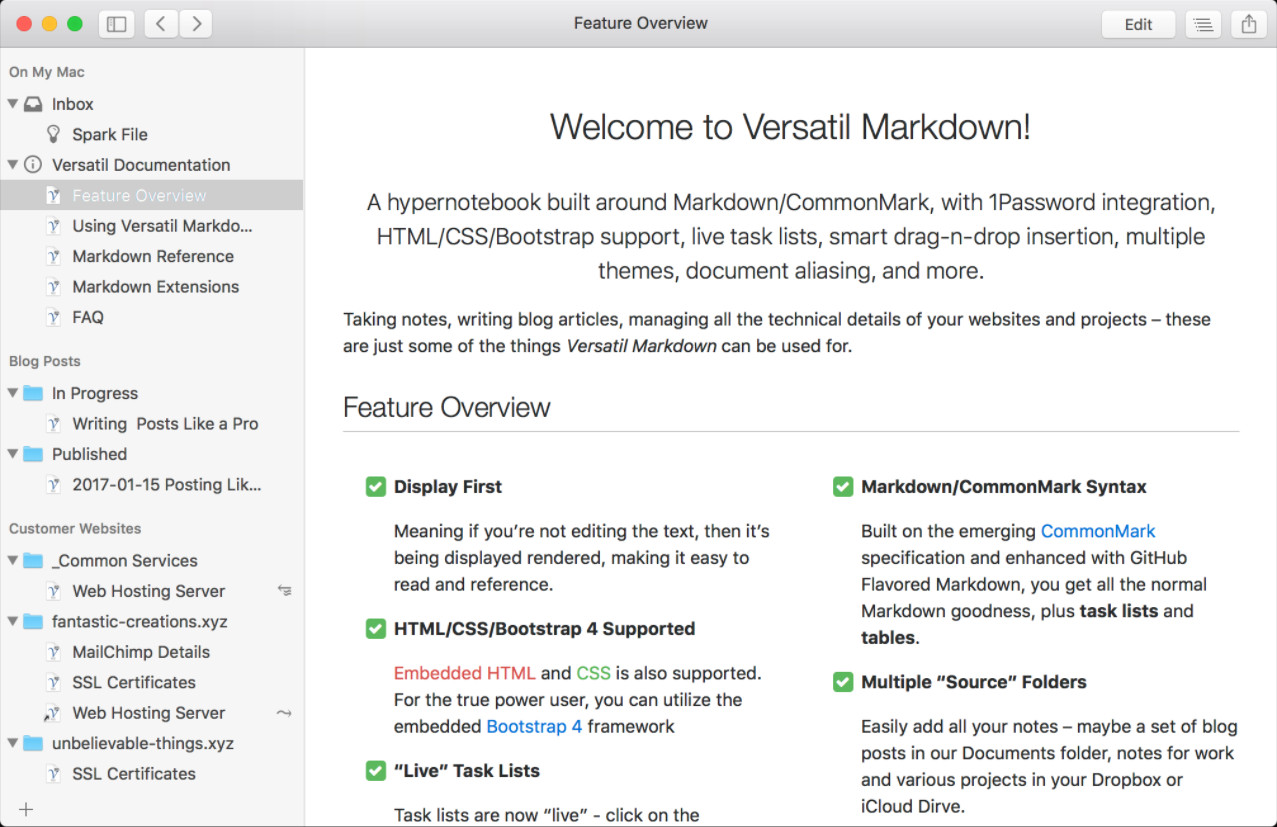Go back using the left chevron toolbar arrow
Screen dimensions: 1277x827
coord(161,24)
